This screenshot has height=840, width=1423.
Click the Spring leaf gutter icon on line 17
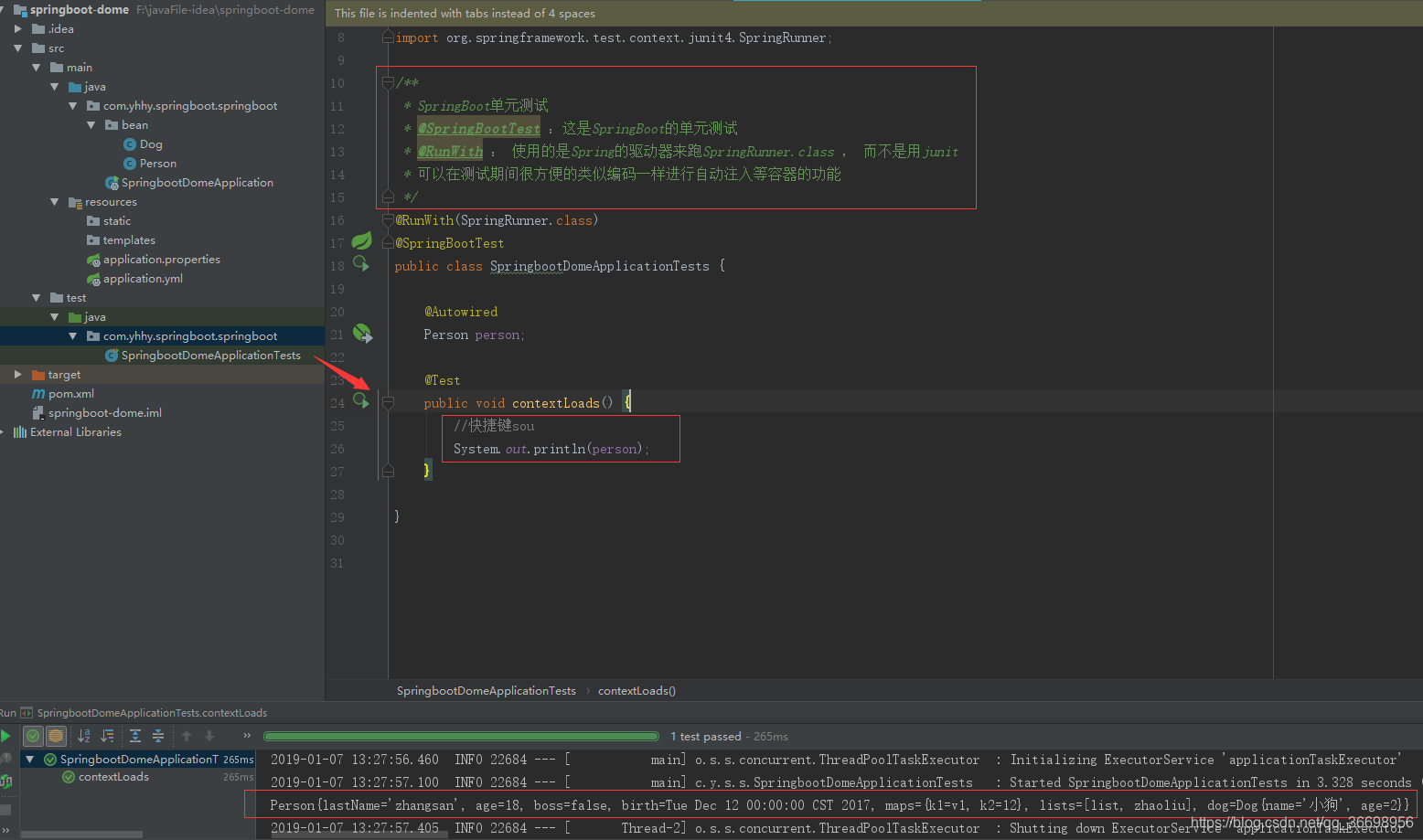362,241
